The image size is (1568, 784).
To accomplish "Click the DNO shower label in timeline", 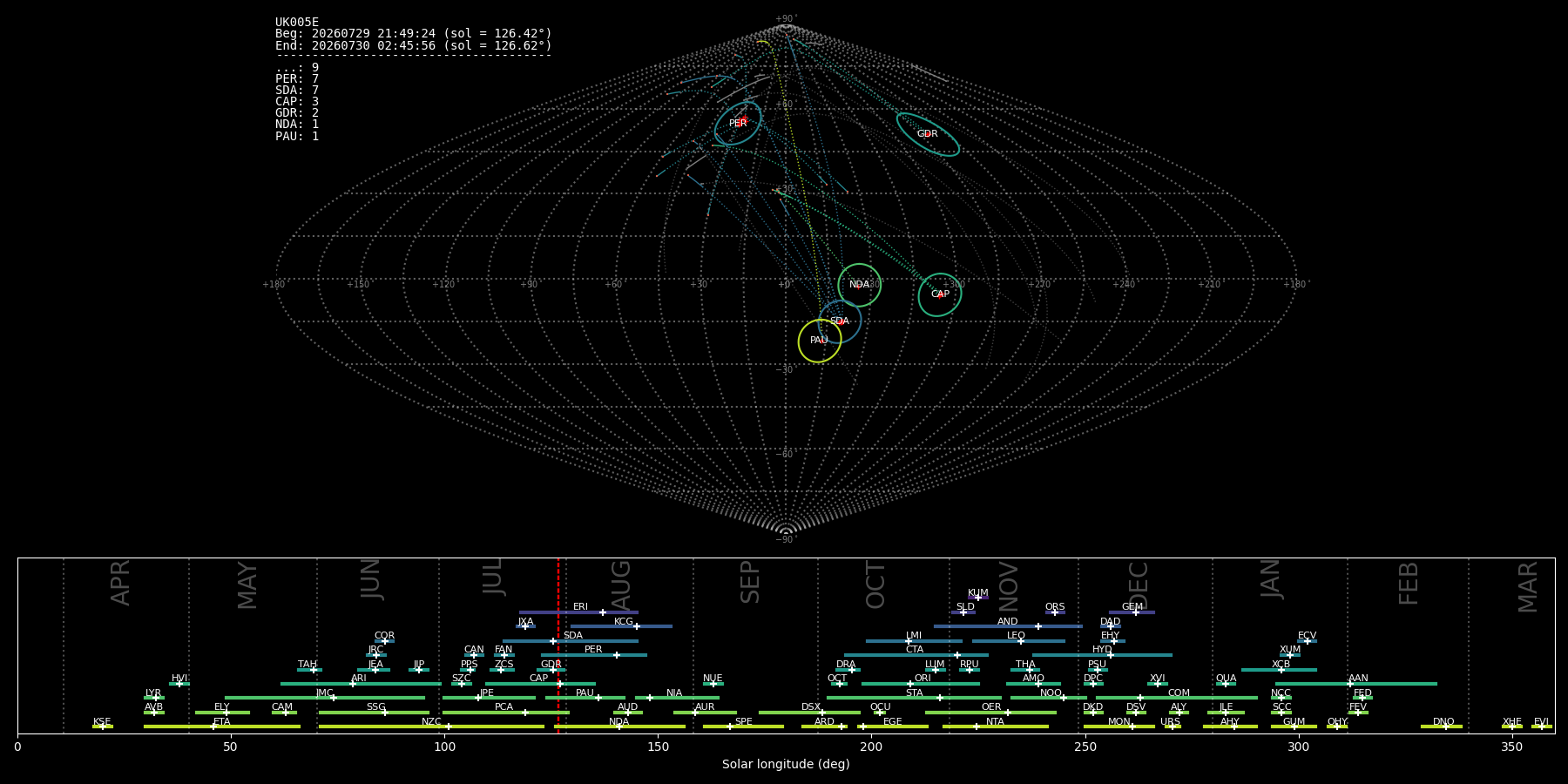I will point(1443,722).
